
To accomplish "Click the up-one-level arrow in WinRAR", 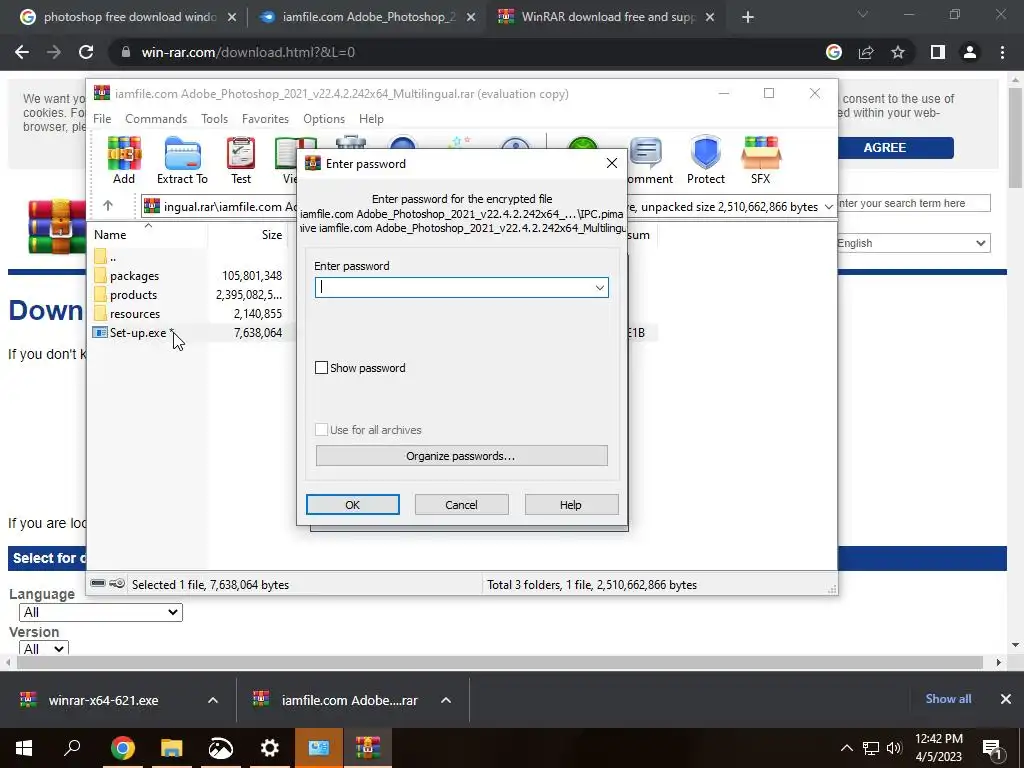I will pos(108,206).
